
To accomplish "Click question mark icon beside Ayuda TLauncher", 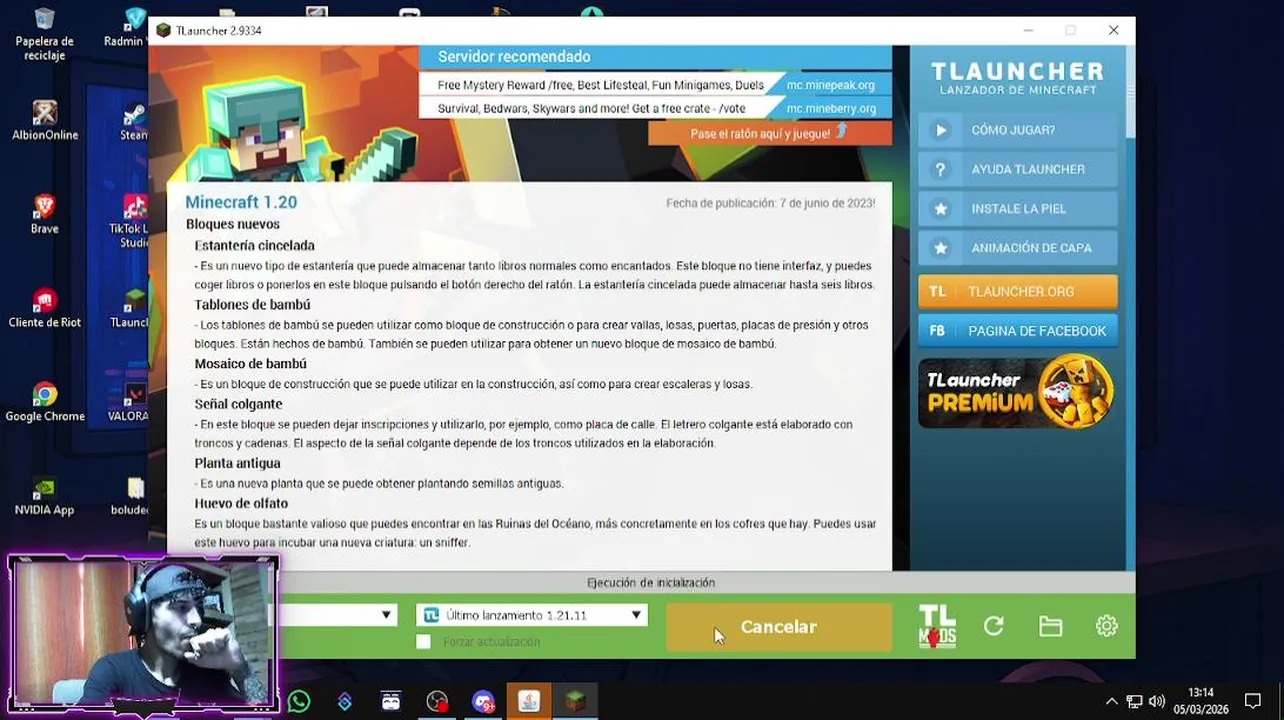I will tap(940, 169).
